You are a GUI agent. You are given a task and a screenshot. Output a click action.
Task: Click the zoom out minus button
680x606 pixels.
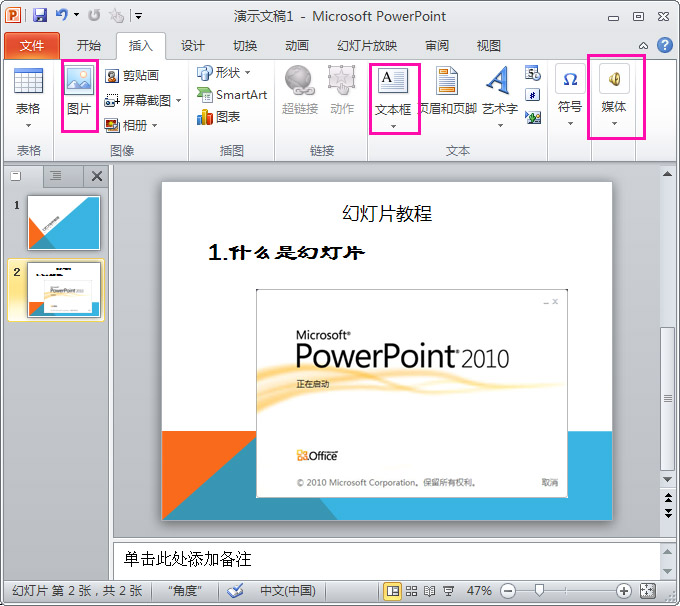click(x=508, y=591)
